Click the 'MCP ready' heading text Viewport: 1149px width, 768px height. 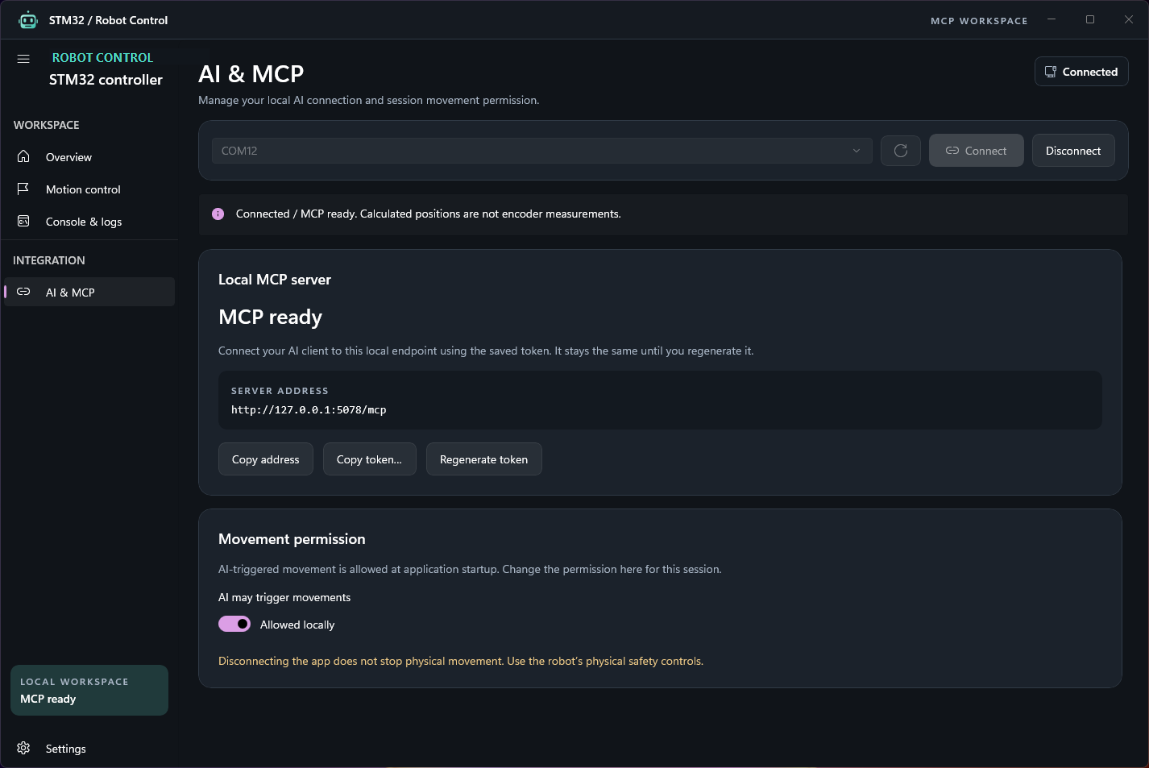tap(270, 317)
